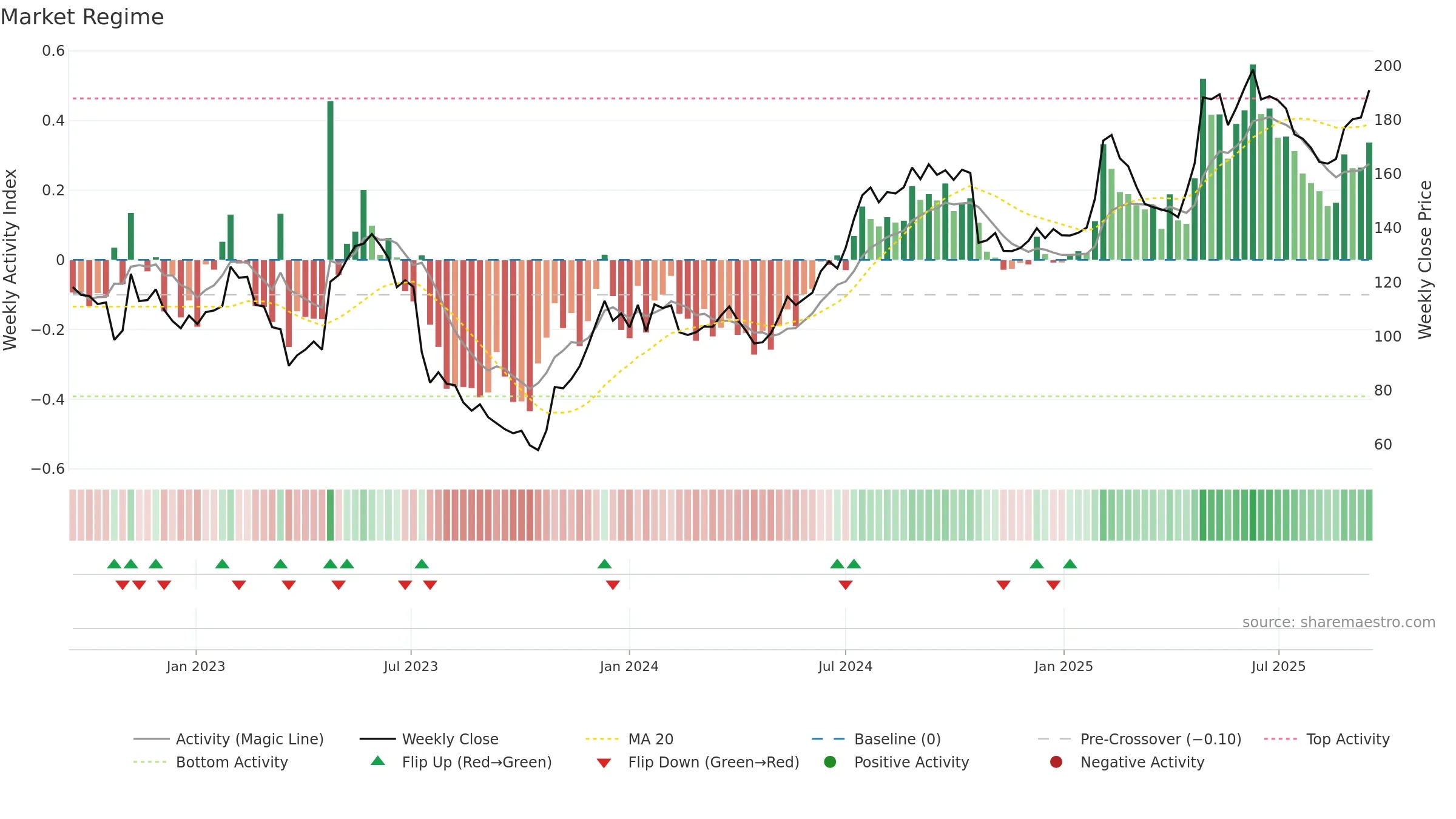This screenshot has width=1456, height=819.
Task: Click the tallest green bar near 0.56
Action: pos(1253,163)
